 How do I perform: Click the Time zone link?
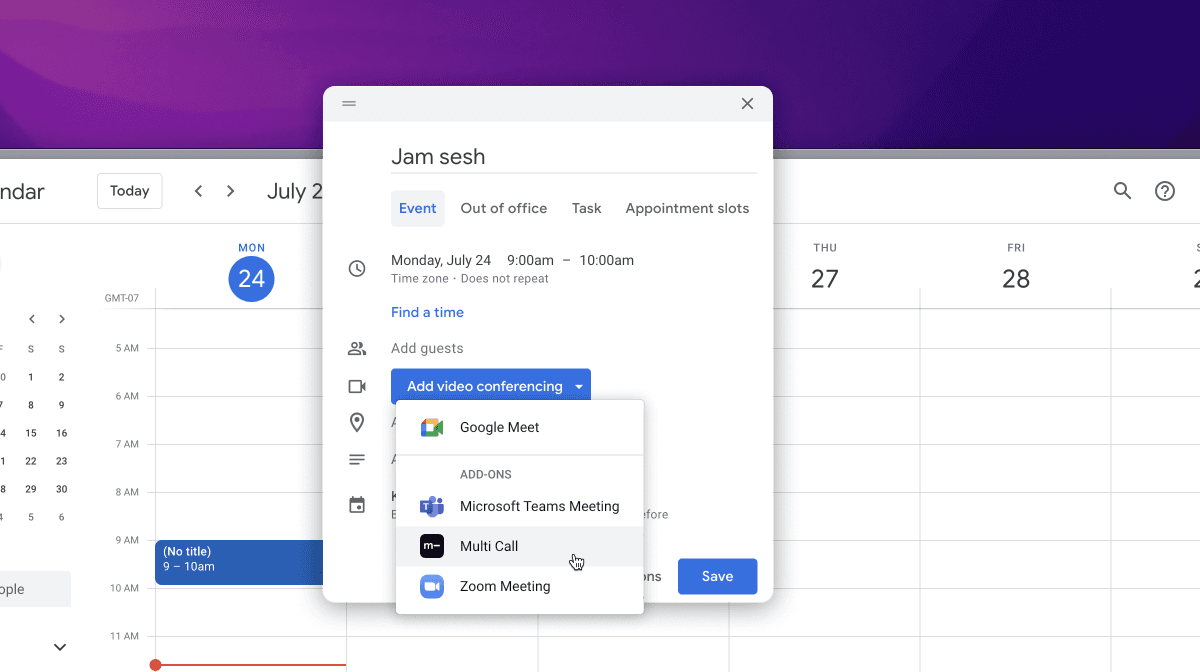tap(420, 279)
